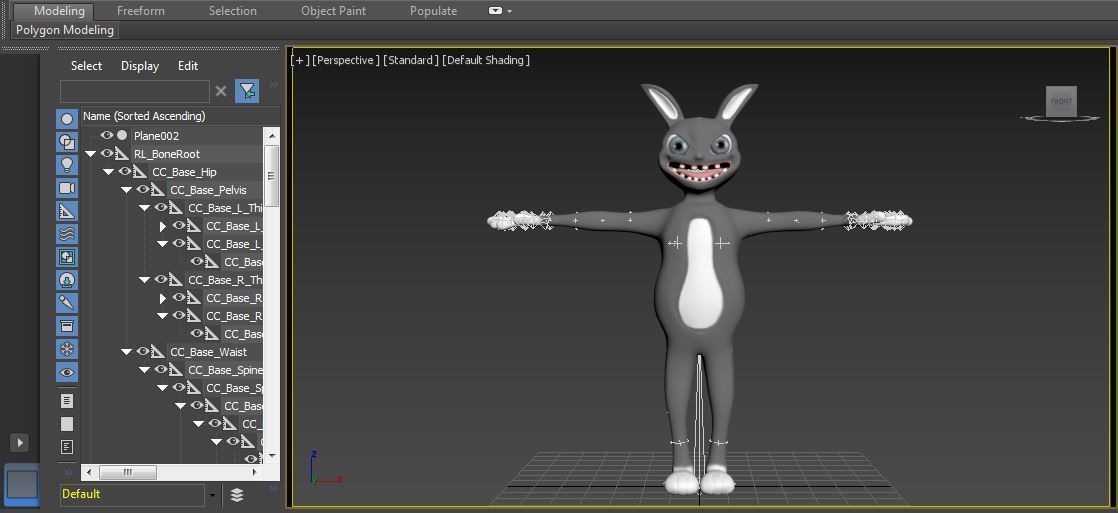
Task: Toggle Display Bones filter icon
Action: point(67,303)
